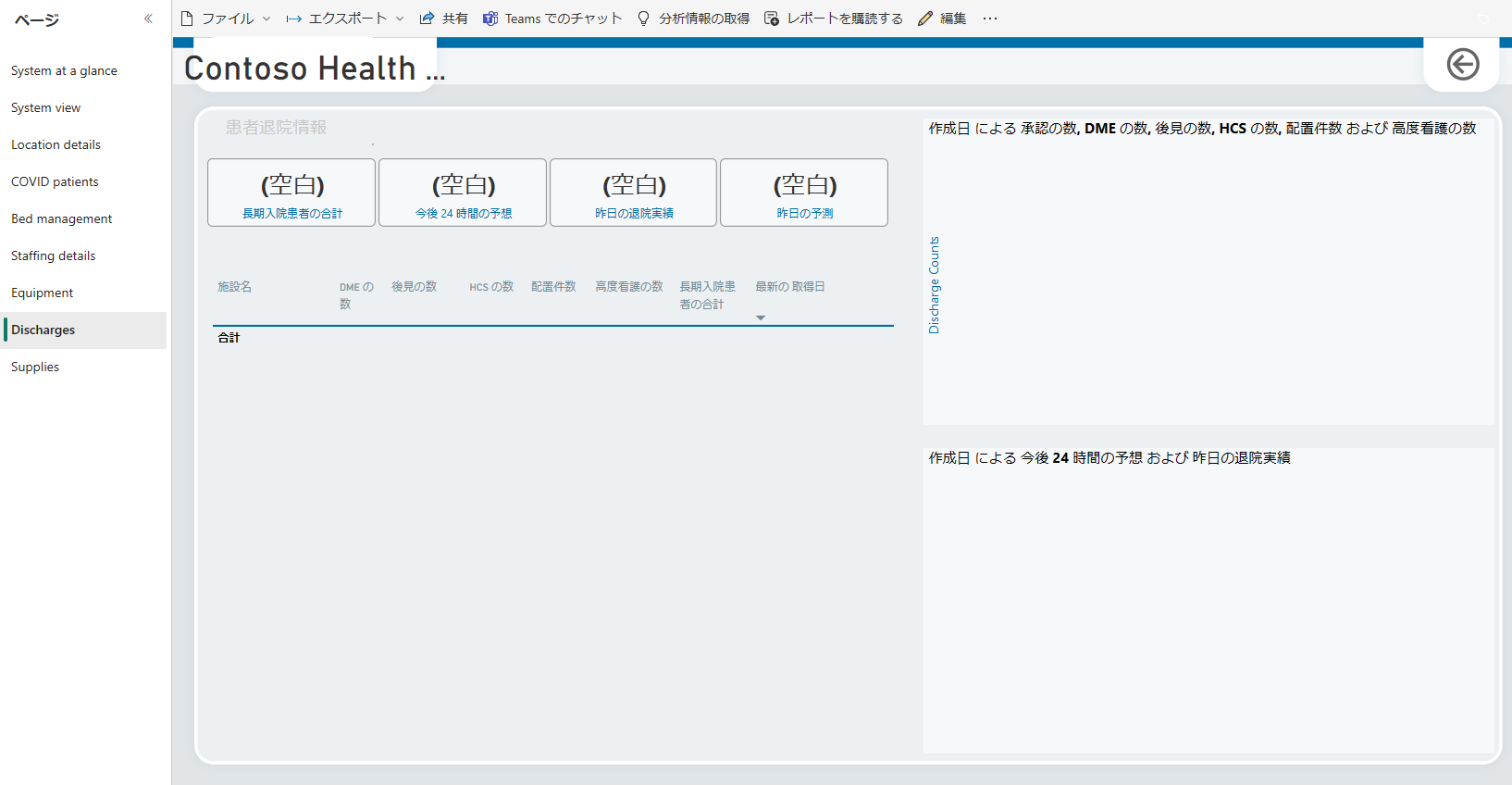The image size is (1512, 785).
Task: Click the 今後 24 時間の予想 chart title
Action: pos(1109,458)
